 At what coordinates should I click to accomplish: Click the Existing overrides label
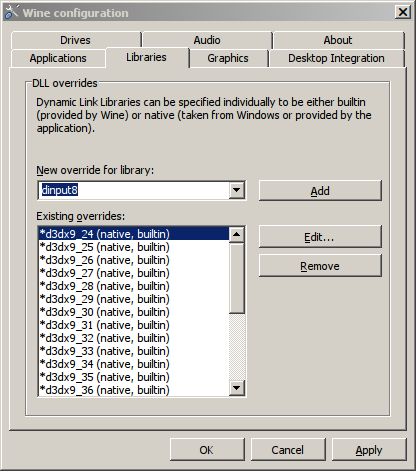point(81,216)
